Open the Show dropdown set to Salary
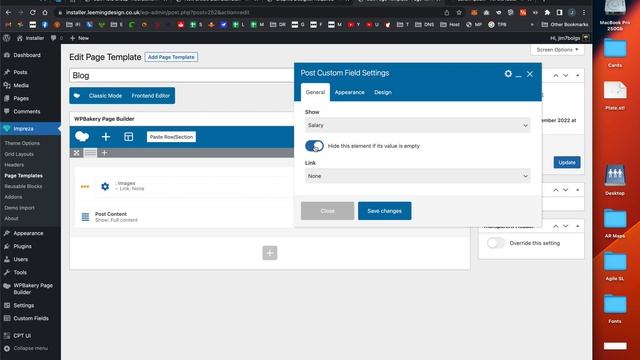 click(417, 125)
